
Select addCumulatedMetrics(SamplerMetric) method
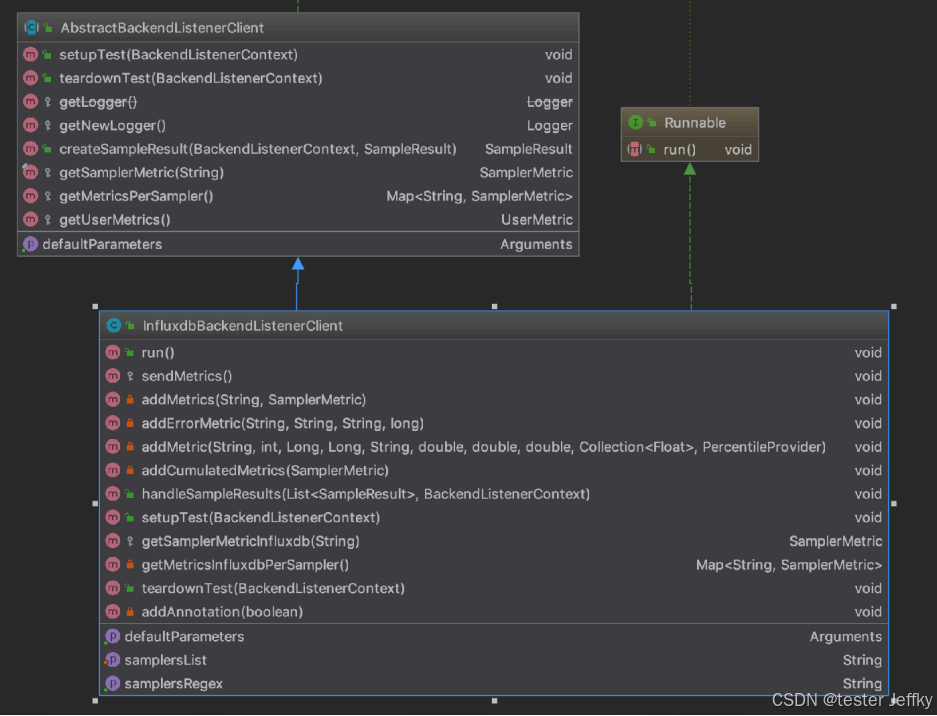click(494, 471)
